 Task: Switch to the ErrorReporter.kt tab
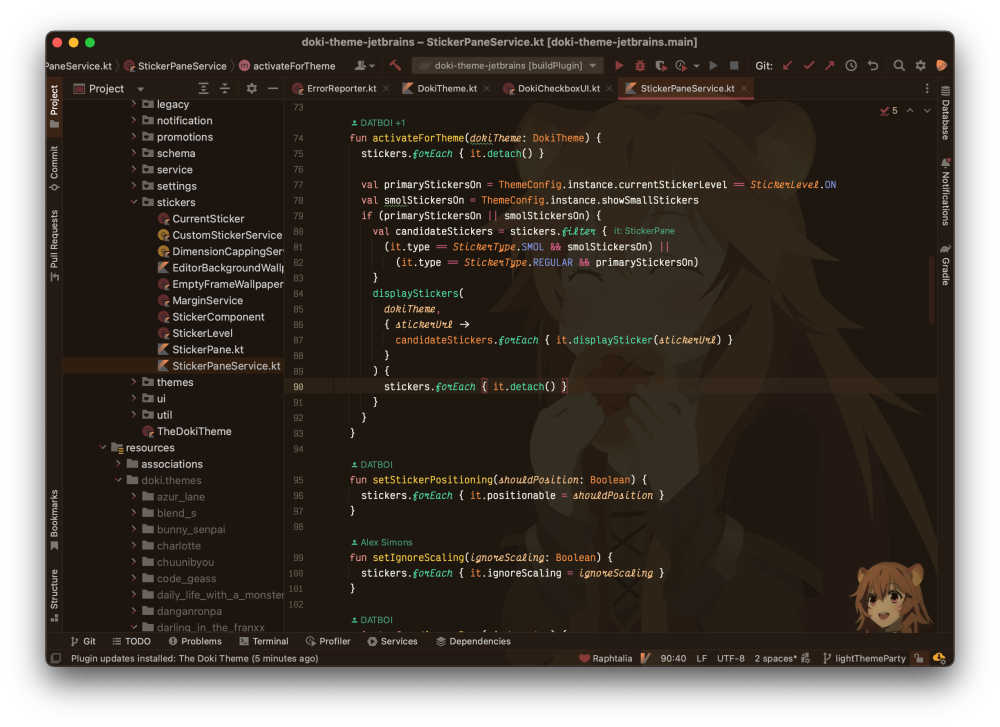coord(341,89)
